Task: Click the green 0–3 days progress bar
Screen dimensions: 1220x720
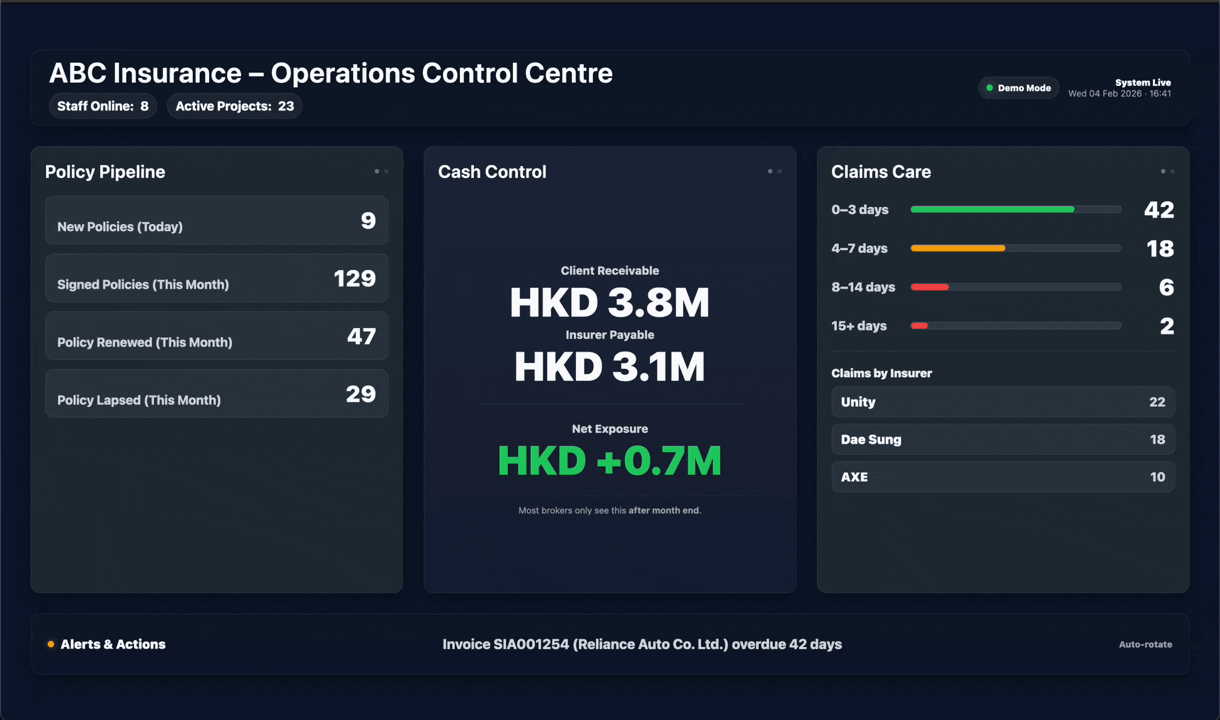Action: [992, 210]
